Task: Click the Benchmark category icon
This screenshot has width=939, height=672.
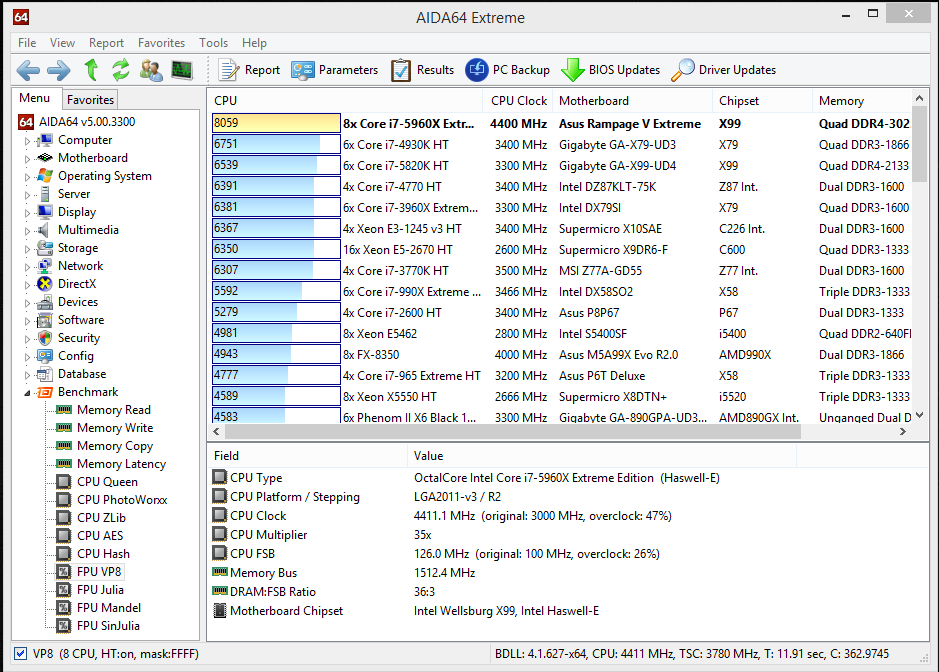Action: (x=45, y=392)
